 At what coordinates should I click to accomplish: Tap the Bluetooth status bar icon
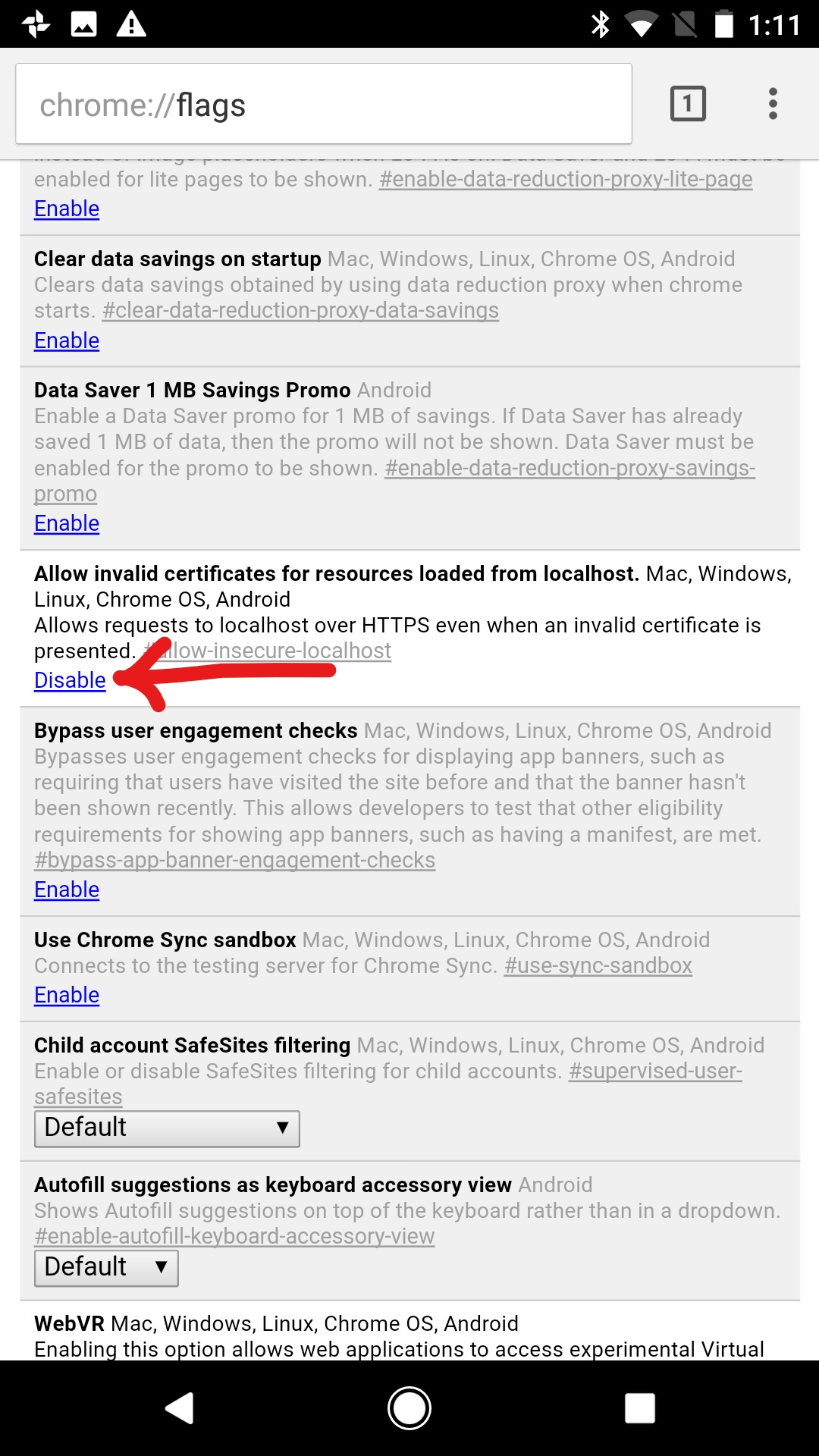601,24
